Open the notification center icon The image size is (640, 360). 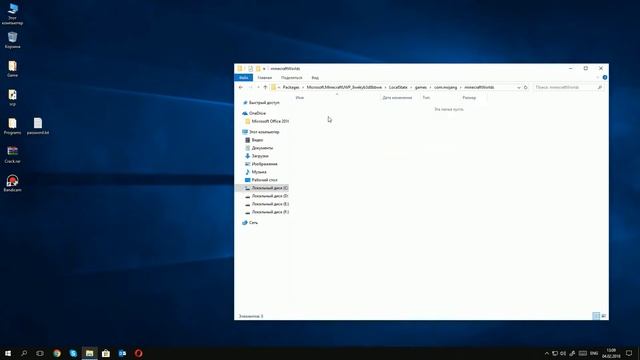click(629, 353)
